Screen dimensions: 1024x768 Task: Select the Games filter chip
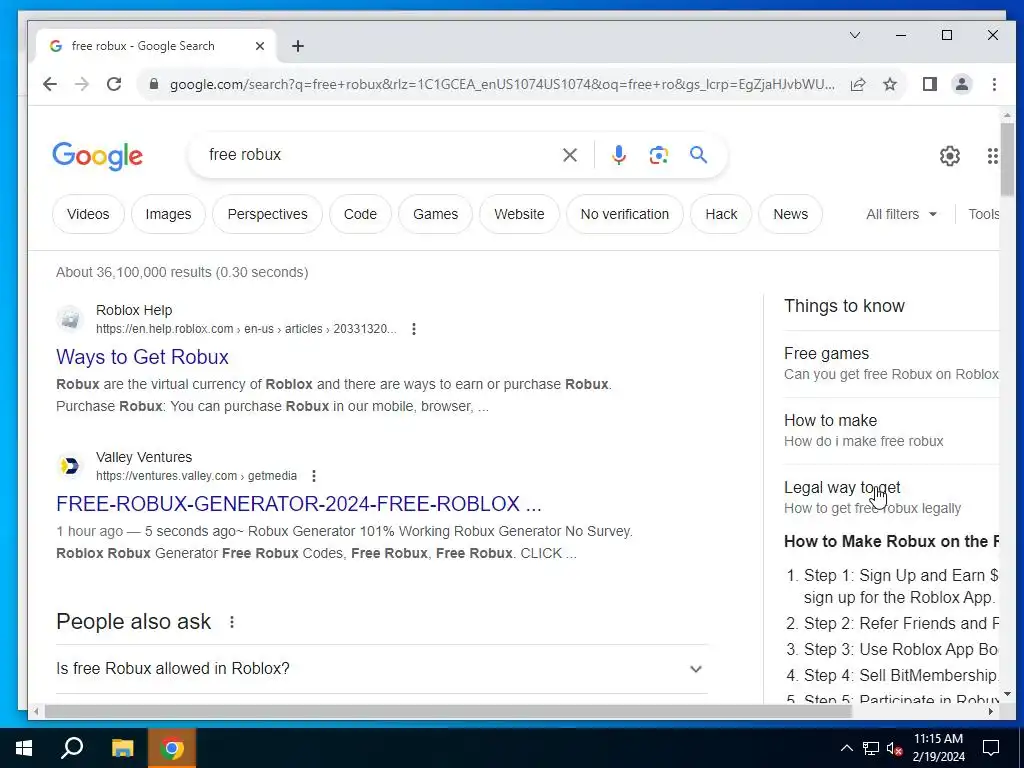(x=436, y=214)
